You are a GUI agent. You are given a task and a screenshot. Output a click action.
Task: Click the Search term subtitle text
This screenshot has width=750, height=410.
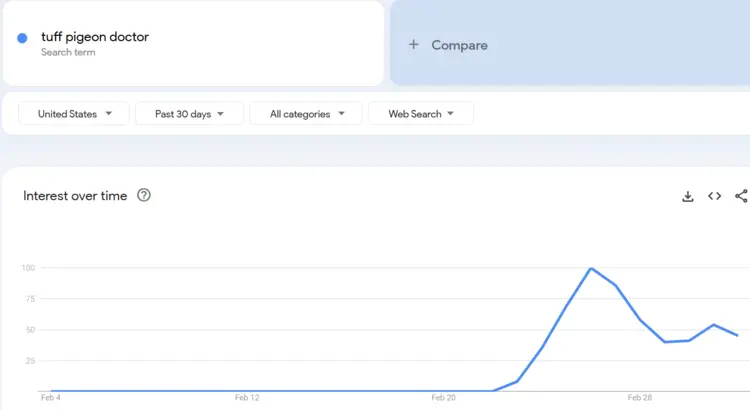coord(68,52)
